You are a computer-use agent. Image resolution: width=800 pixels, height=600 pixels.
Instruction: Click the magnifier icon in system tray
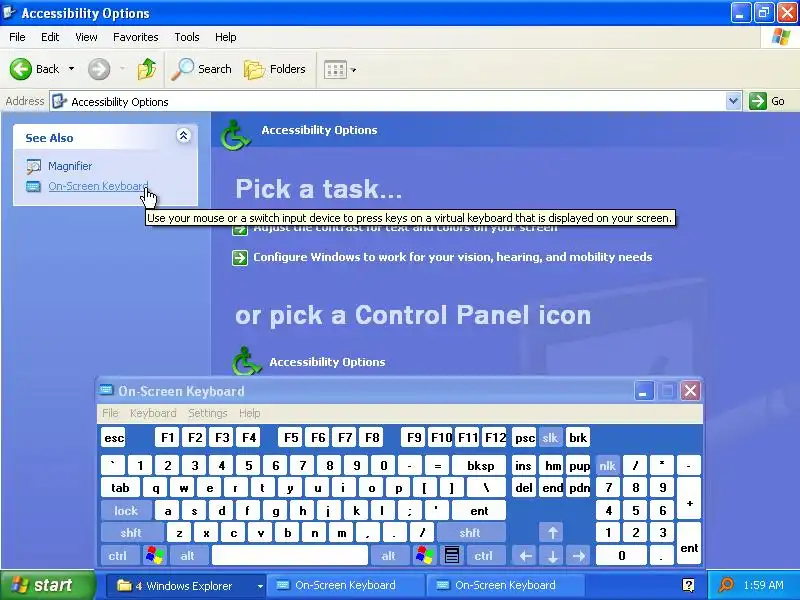point(726,585)
